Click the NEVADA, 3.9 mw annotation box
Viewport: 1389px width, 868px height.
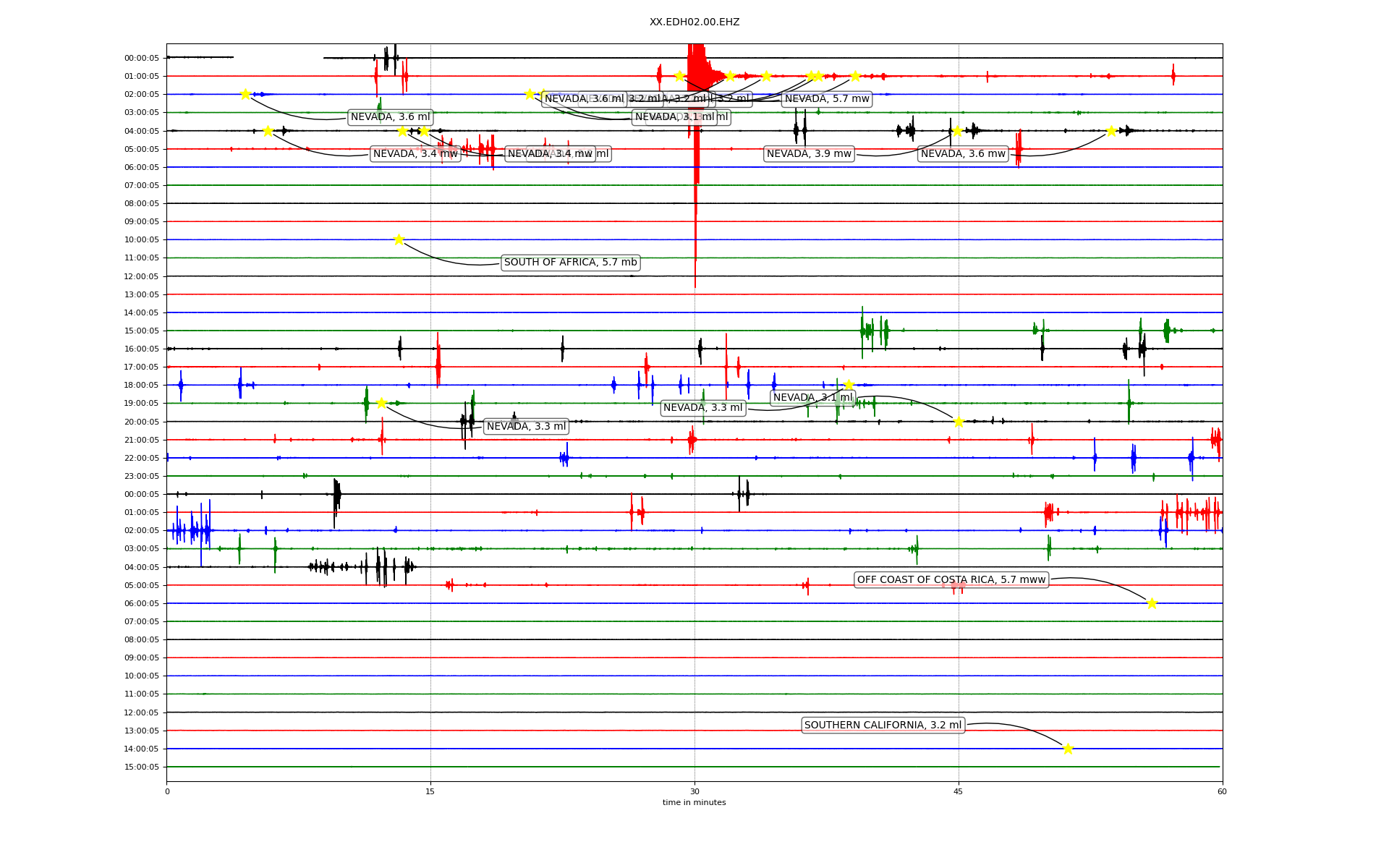(x=809, y=153)
